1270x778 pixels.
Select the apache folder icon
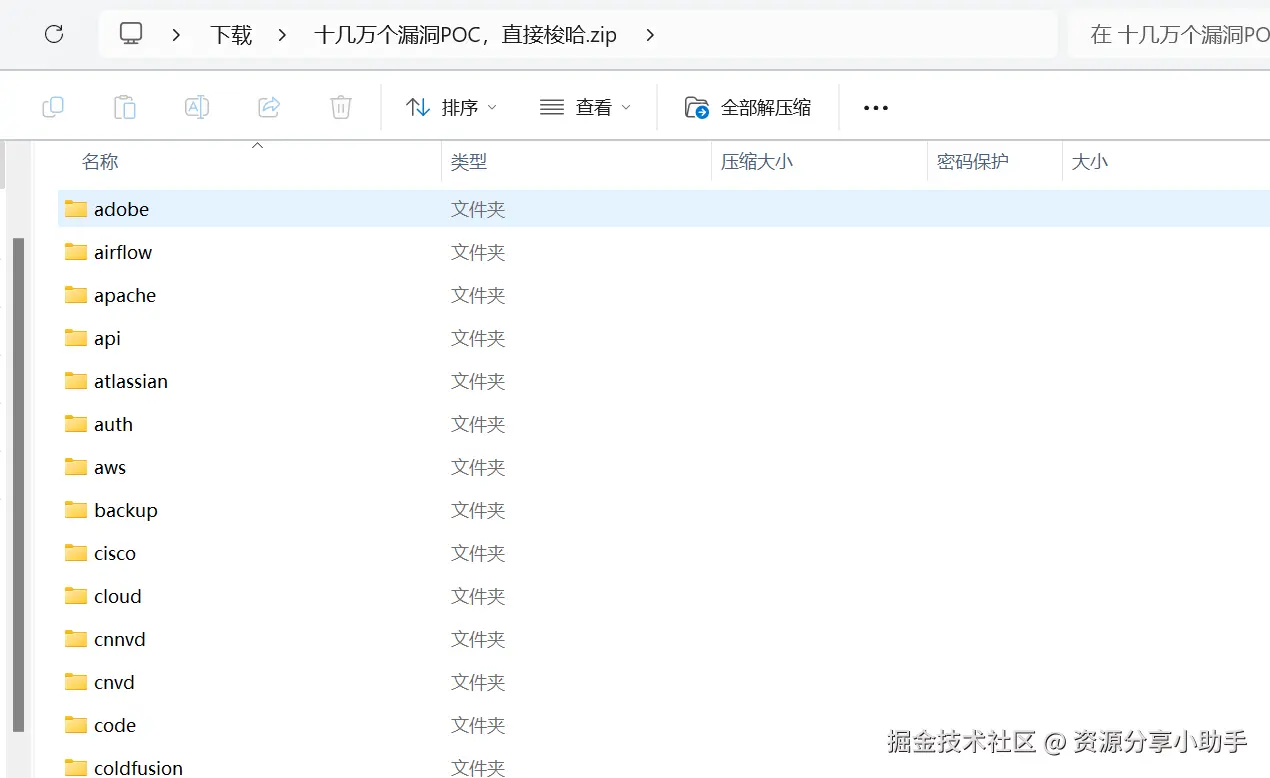(x=76, y=295)
